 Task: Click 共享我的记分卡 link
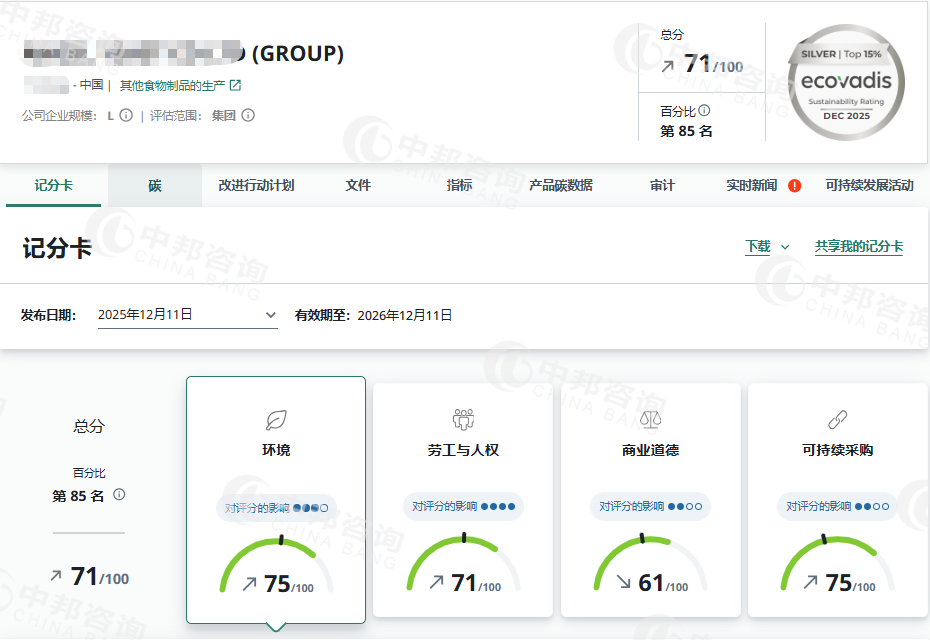858,246
